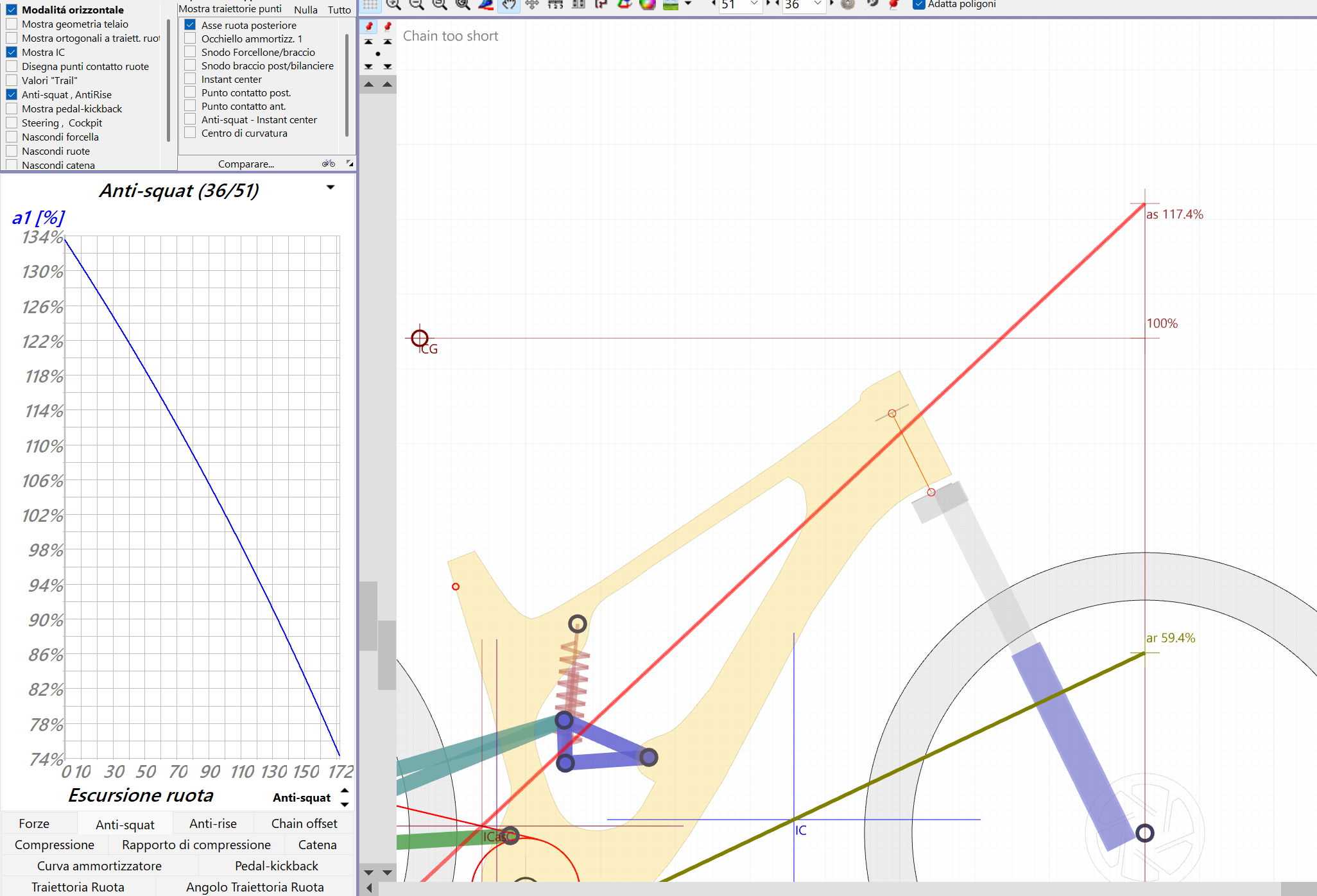1317x896 pixels.
Task: Click up arrow beside Anti-squat axis label
Action: tap(345, 790)
